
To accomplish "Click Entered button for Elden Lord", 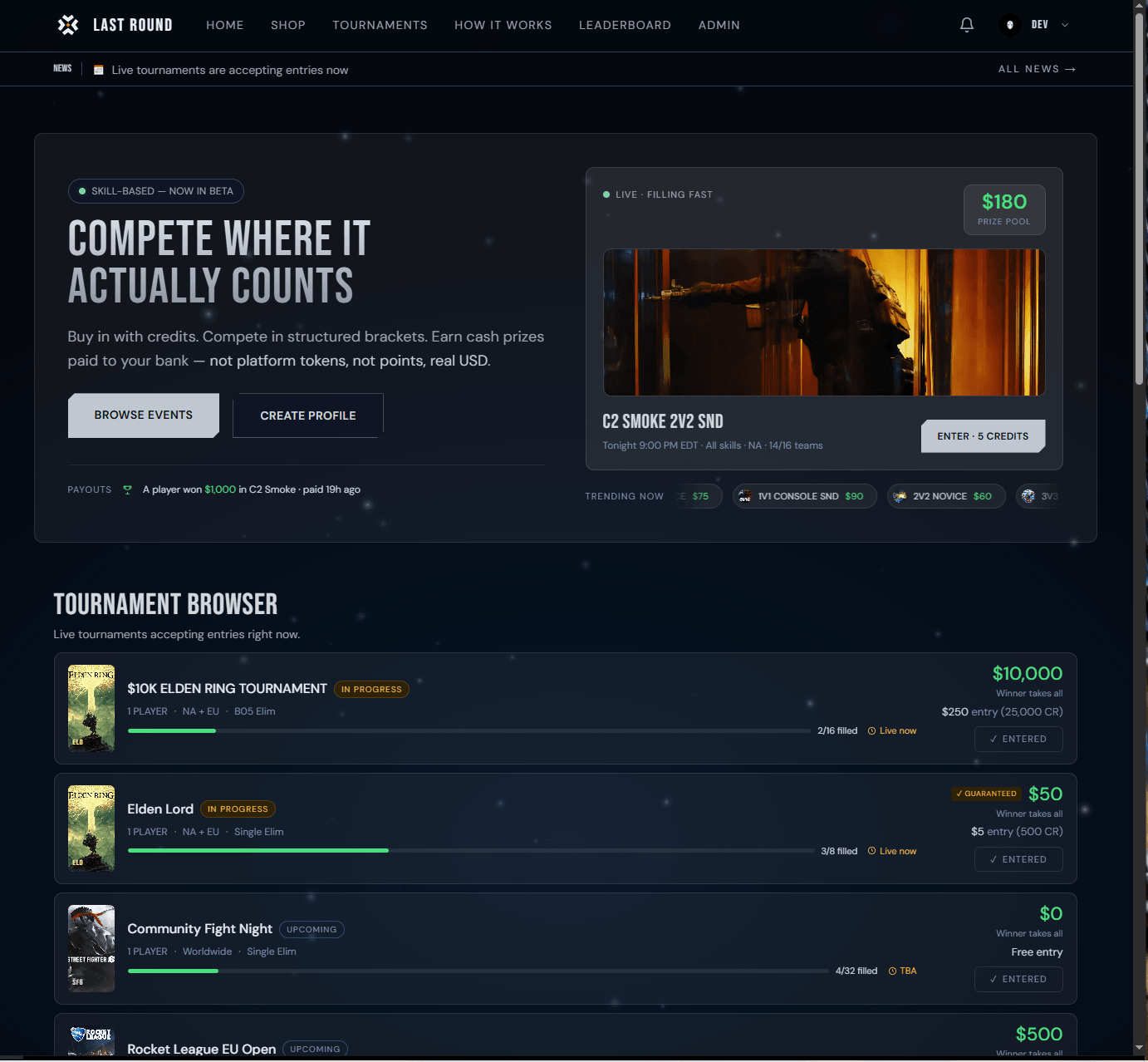I will click(1018, 859).
